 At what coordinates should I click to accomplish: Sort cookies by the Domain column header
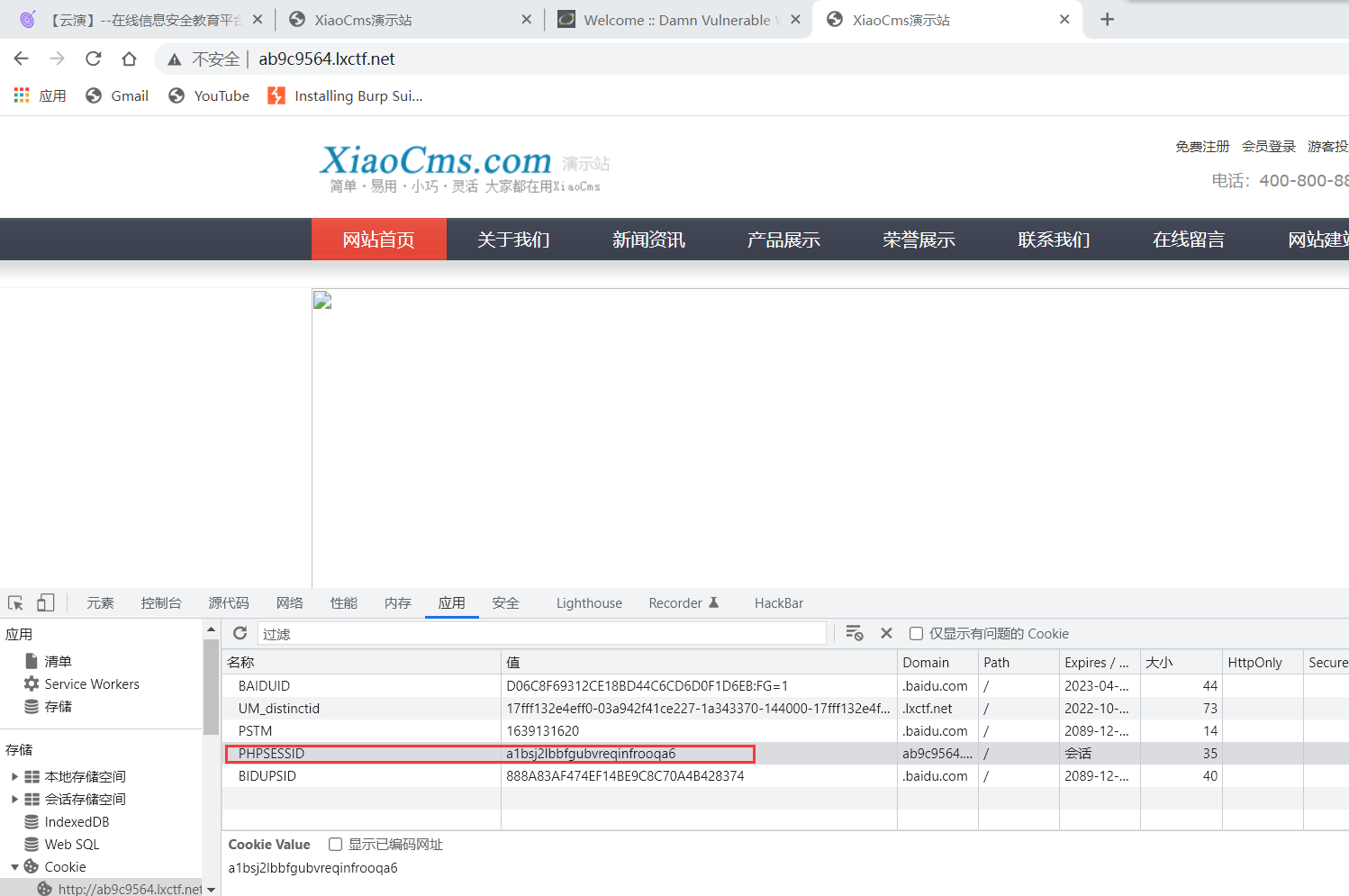937,663
